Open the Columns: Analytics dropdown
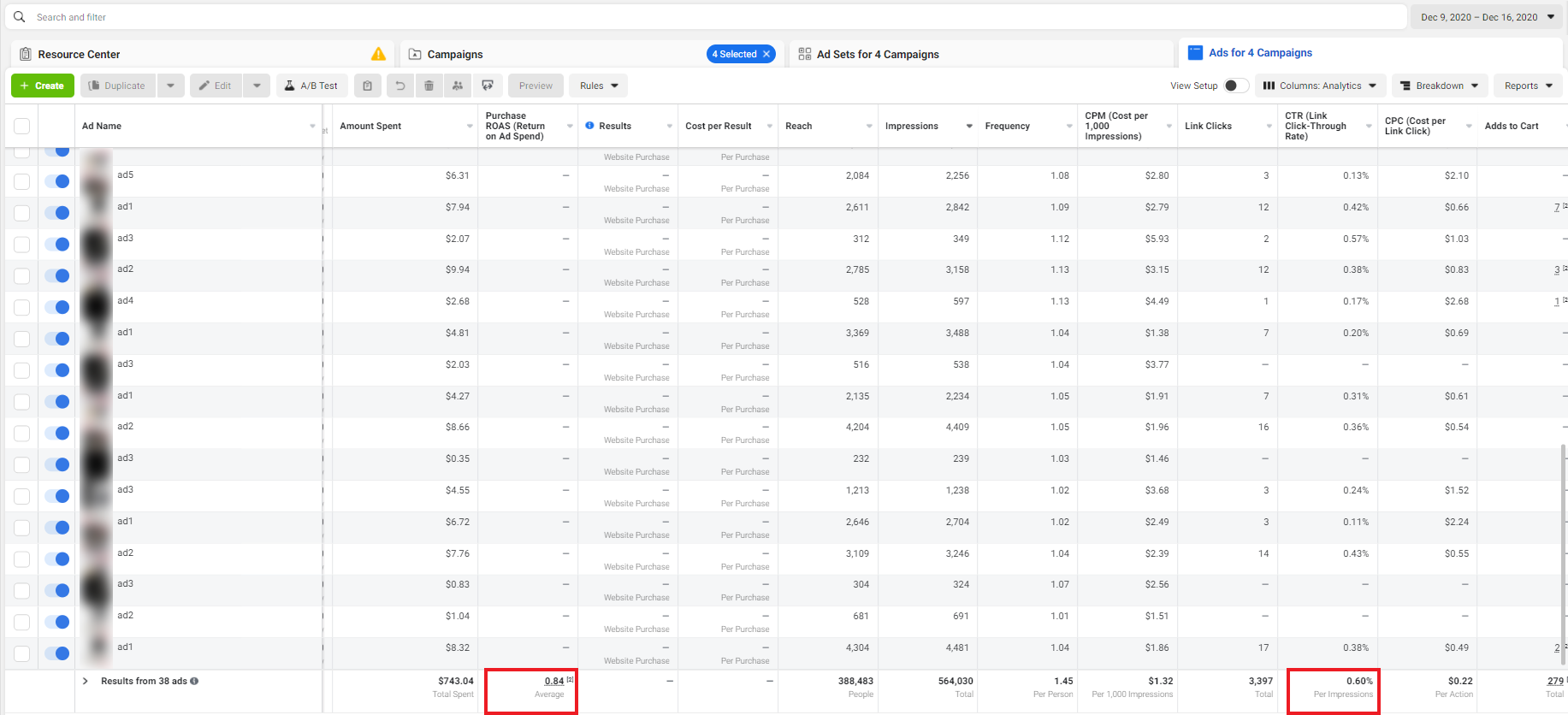The image size is (1568, 715). pyautogui.click(x=1319, y=86)
